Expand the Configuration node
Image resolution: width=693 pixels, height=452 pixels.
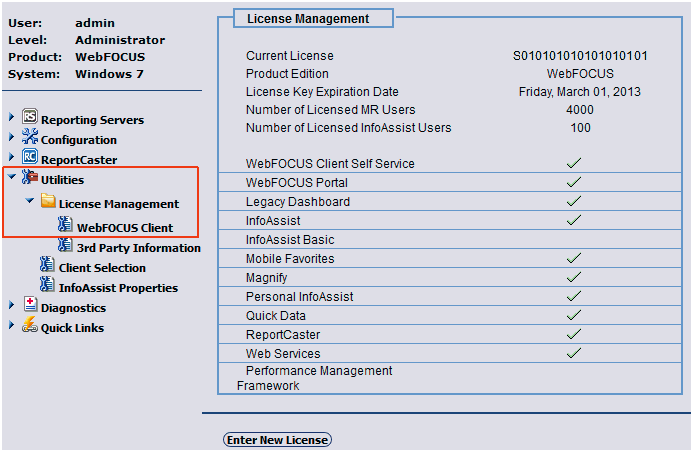click(x=11, y=137)
